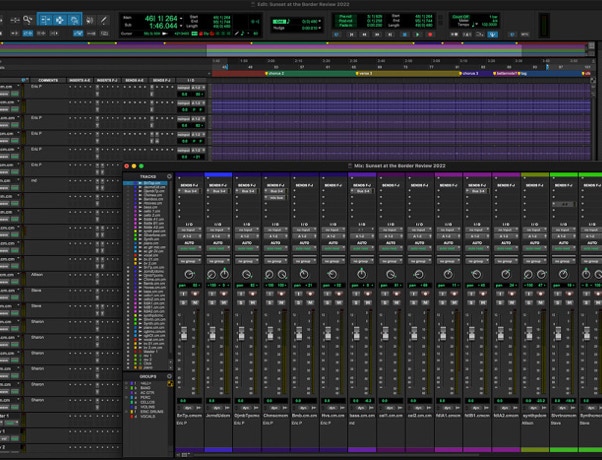Click I/O column header in Edit window
Screen dimensions: 602x460
pos(191,80)
